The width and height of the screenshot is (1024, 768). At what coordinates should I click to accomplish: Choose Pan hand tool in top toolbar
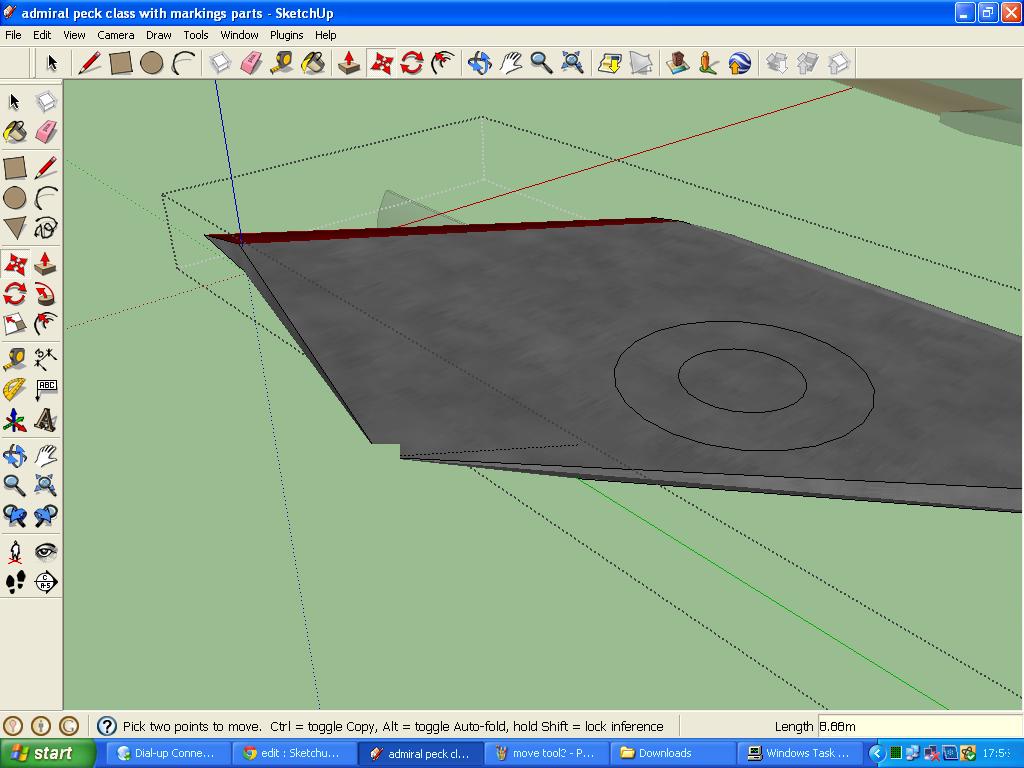(x=511, y=63)
